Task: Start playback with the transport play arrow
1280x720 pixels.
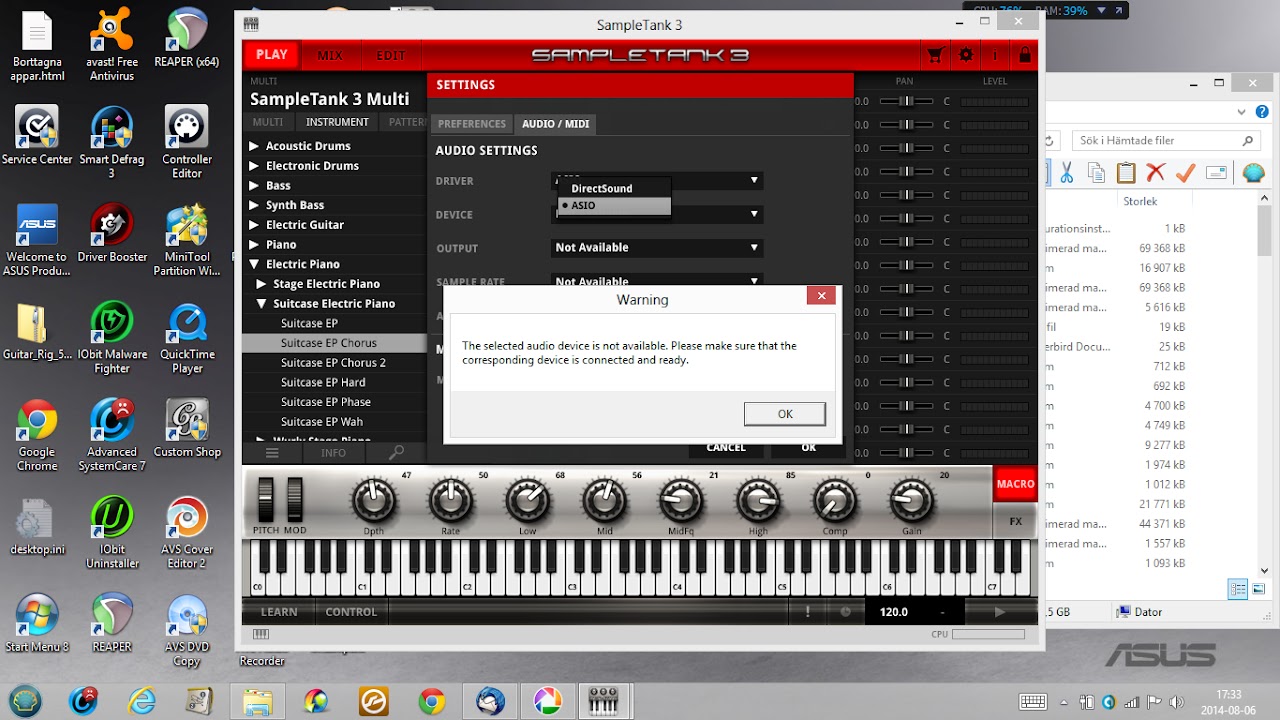Action: coord(999,612)
